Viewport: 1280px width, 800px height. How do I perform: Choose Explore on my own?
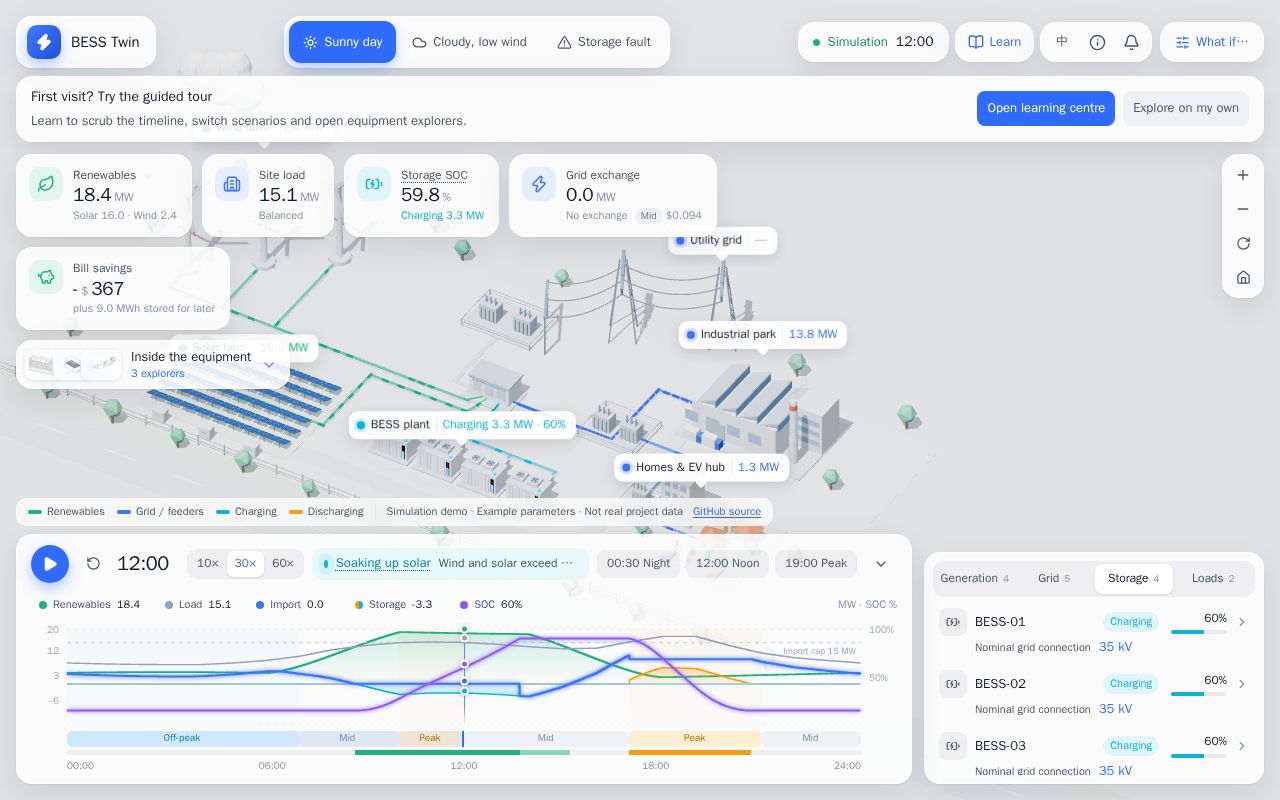[1186, 109]
